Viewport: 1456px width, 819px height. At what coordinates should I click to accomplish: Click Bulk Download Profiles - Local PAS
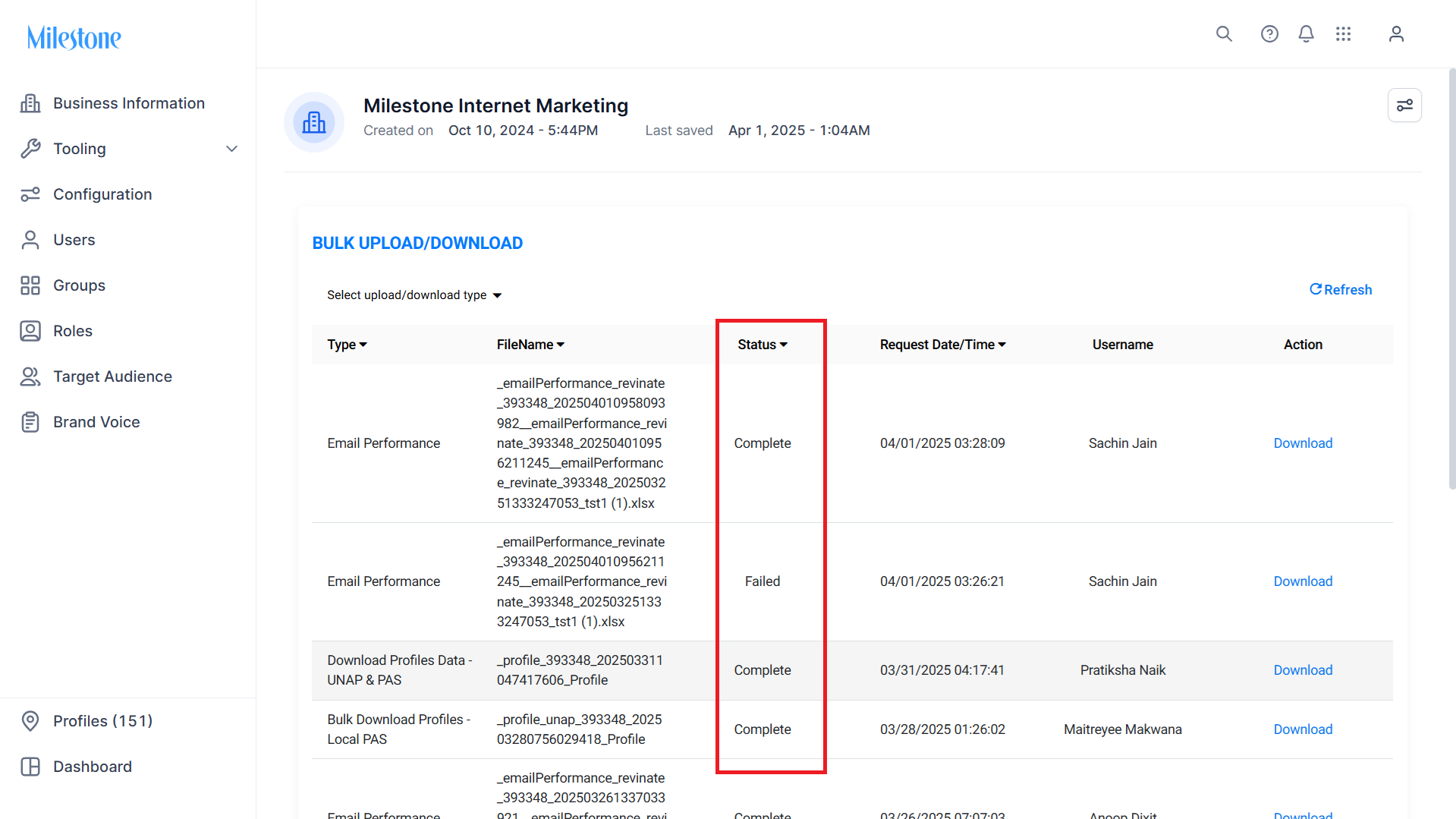click(399, 729)
